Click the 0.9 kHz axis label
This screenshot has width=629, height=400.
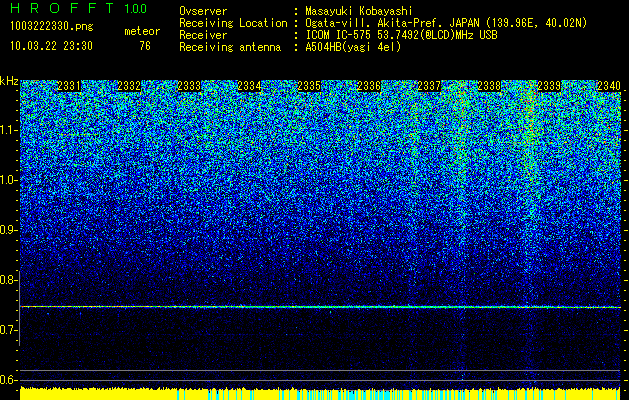pyautogui.click(x=9, y=230)
